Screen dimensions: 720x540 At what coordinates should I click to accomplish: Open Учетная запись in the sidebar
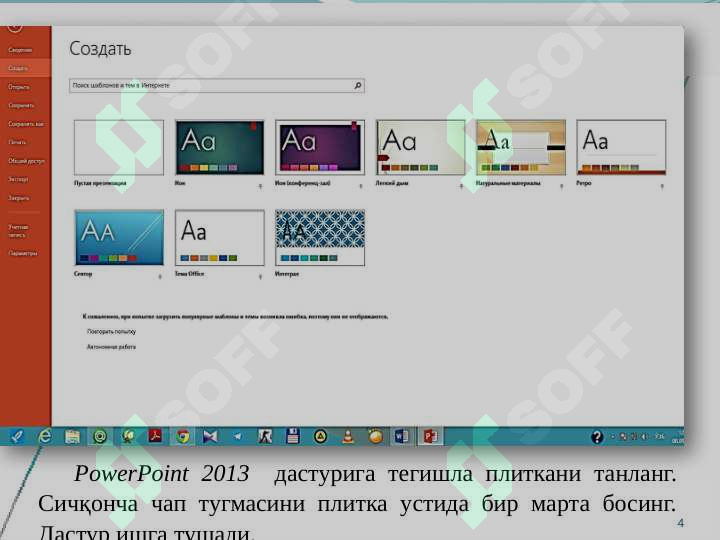tap(18, 231)
